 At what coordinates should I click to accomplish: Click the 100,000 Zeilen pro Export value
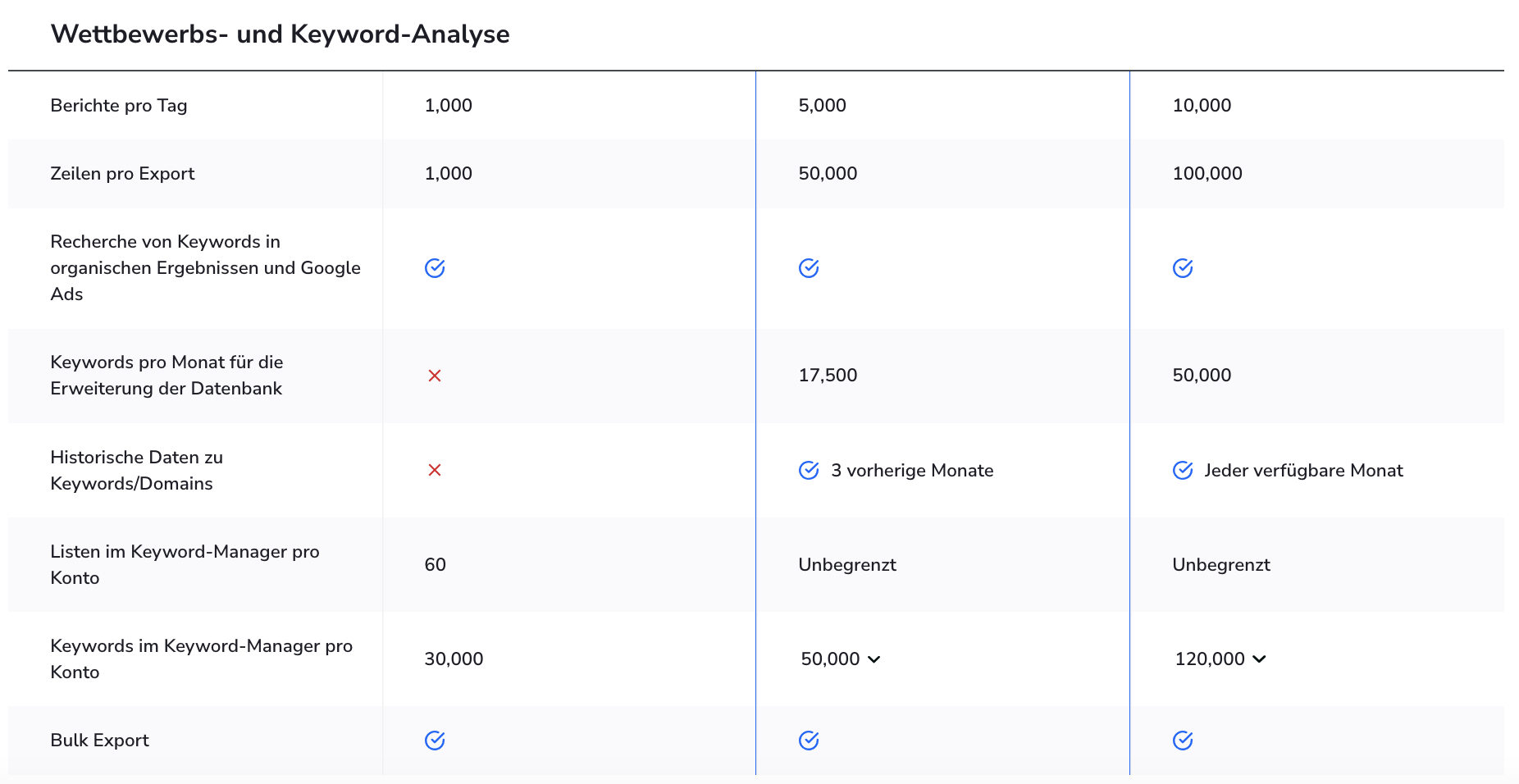1207,174
